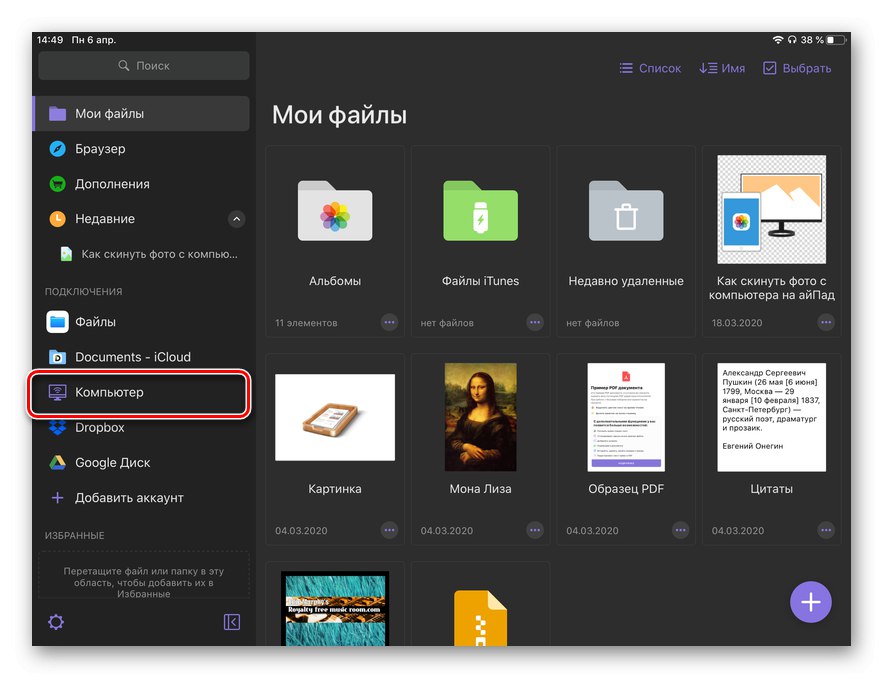Tap Добавить аккаунт
This screenshot has width=883, height=678.
[x=141, y=498]
